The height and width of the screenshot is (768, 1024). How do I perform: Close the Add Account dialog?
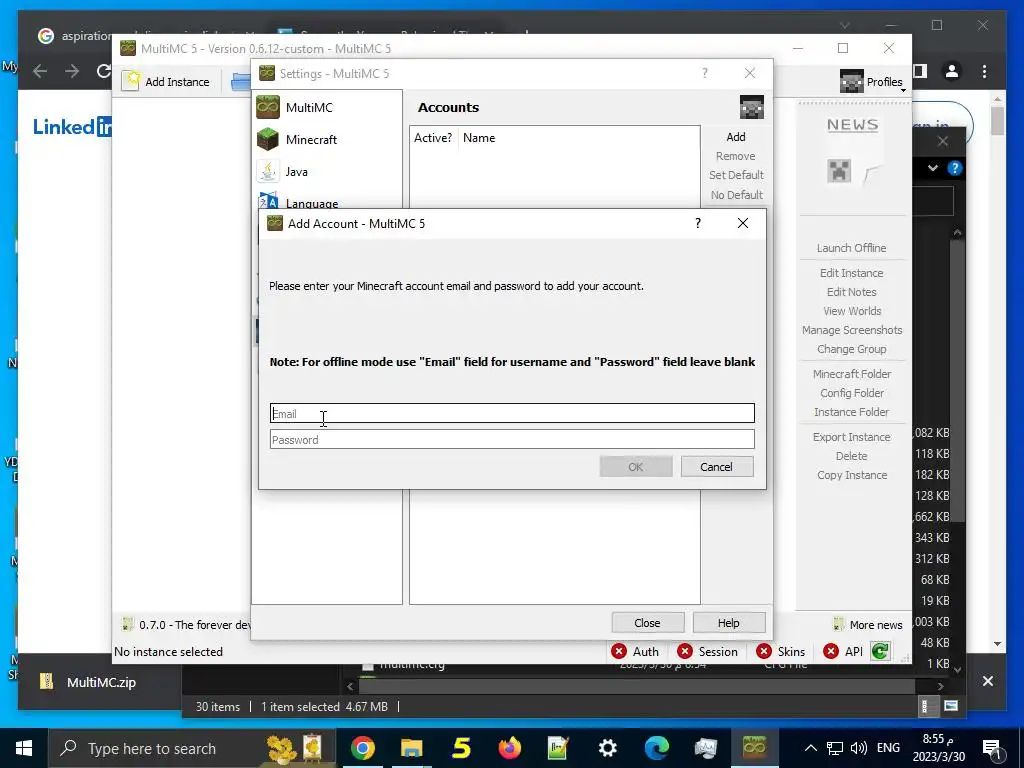point(743,223)
